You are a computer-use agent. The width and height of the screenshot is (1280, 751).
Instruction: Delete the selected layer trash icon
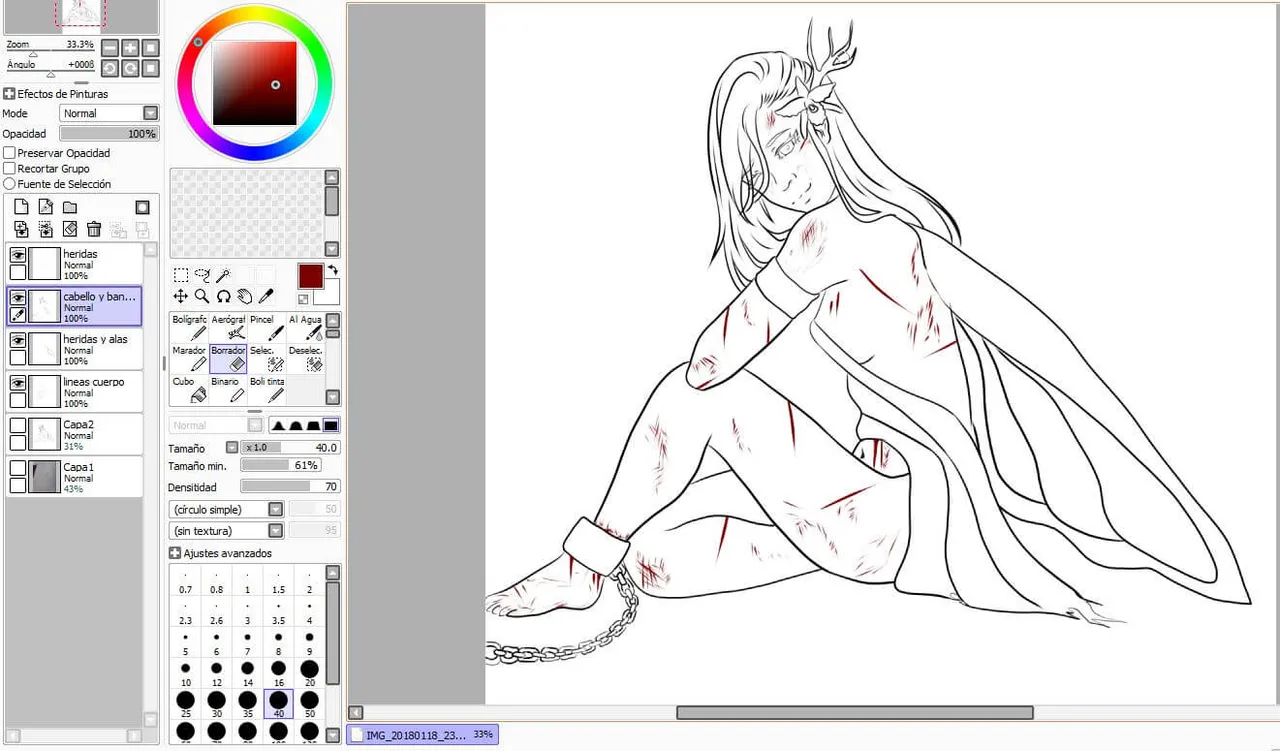click(94, 229)
